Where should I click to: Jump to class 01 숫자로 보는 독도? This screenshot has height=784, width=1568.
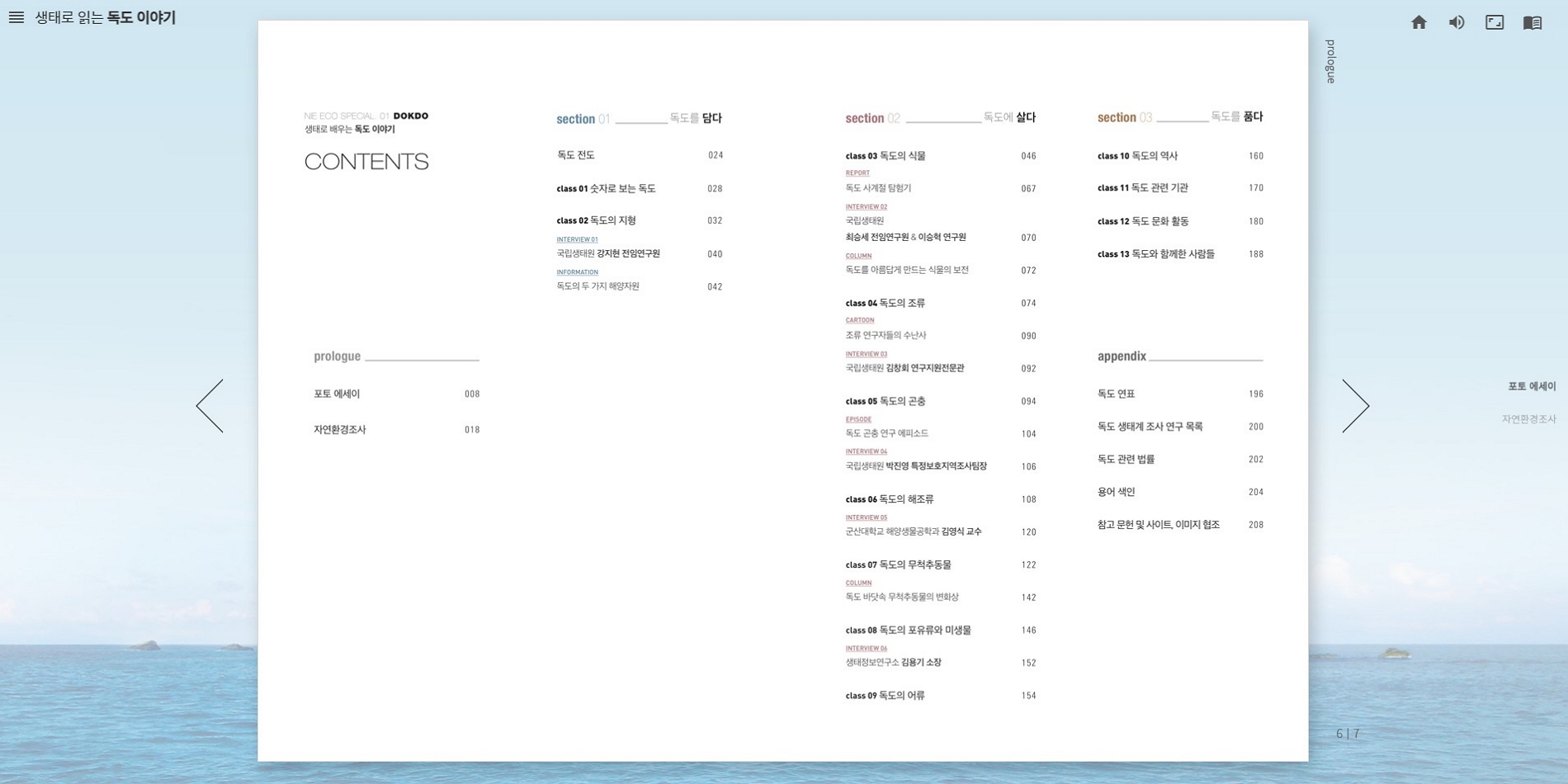point(606,189)
